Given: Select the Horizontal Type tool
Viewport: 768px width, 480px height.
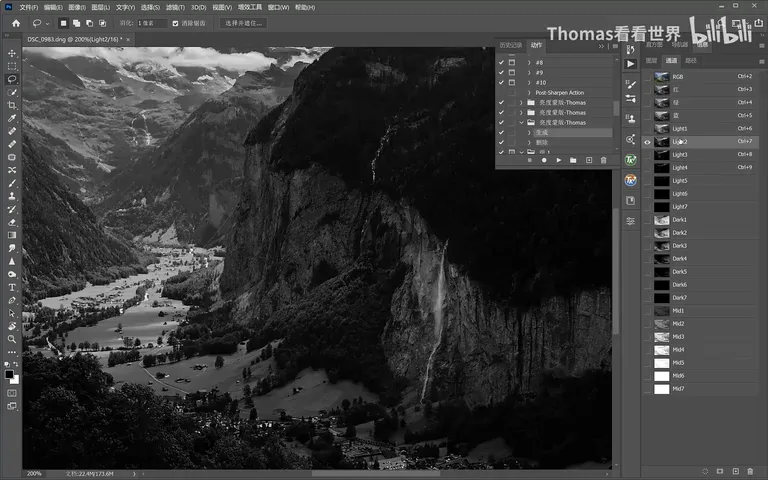Looking at the screenshot, I should point(12,287).
